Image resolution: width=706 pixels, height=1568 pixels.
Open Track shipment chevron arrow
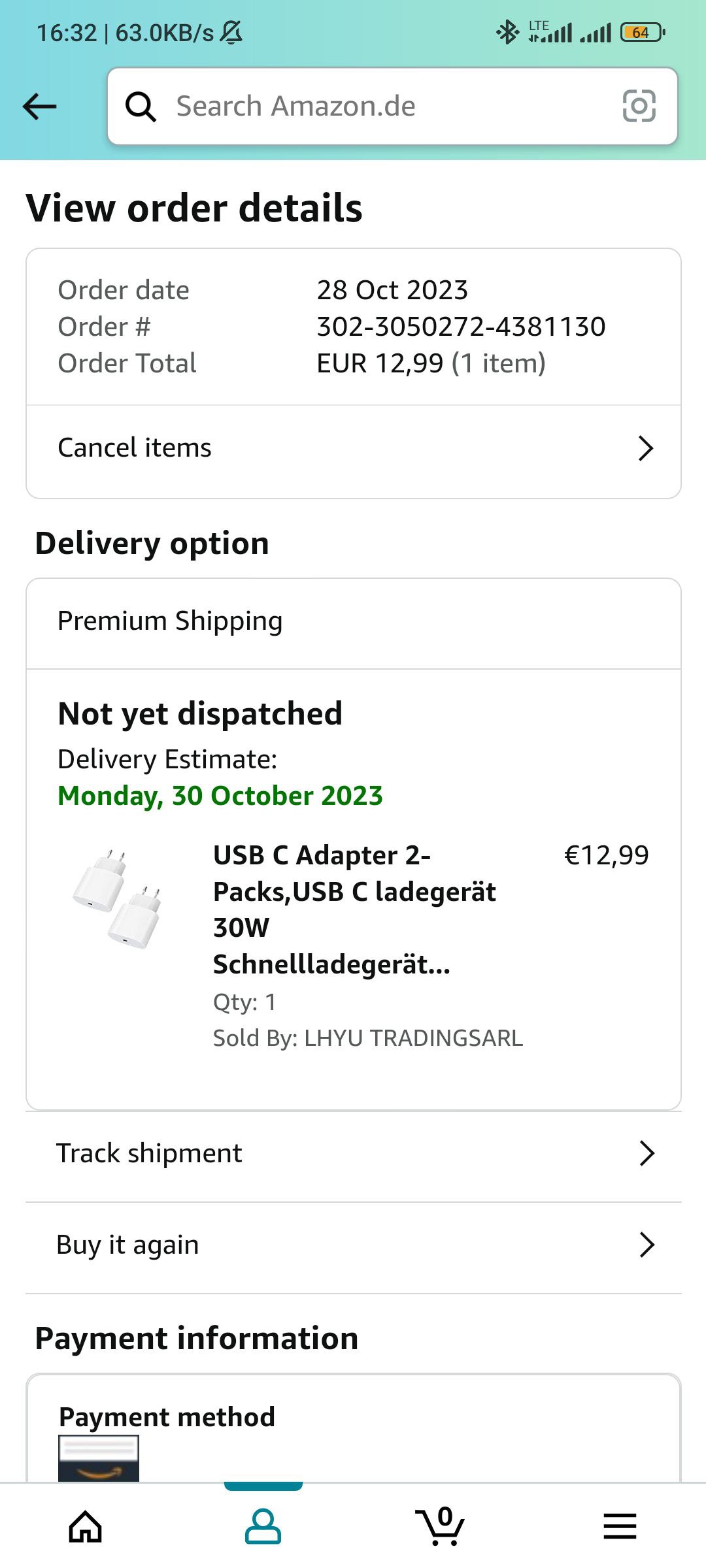(x=647, y=1154)
